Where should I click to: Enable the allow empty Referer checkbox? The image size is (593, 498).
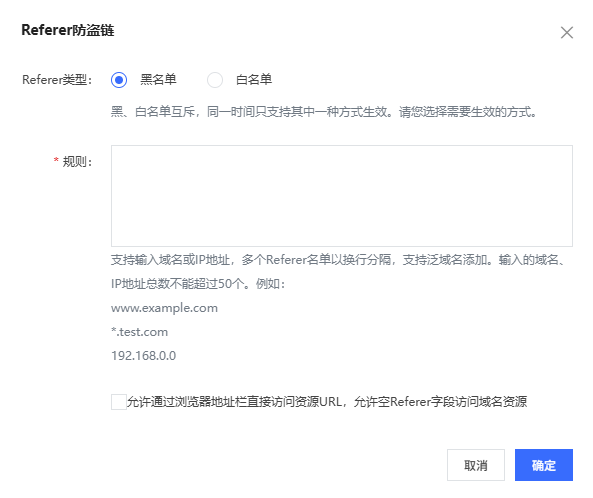(x=119, y=402)
